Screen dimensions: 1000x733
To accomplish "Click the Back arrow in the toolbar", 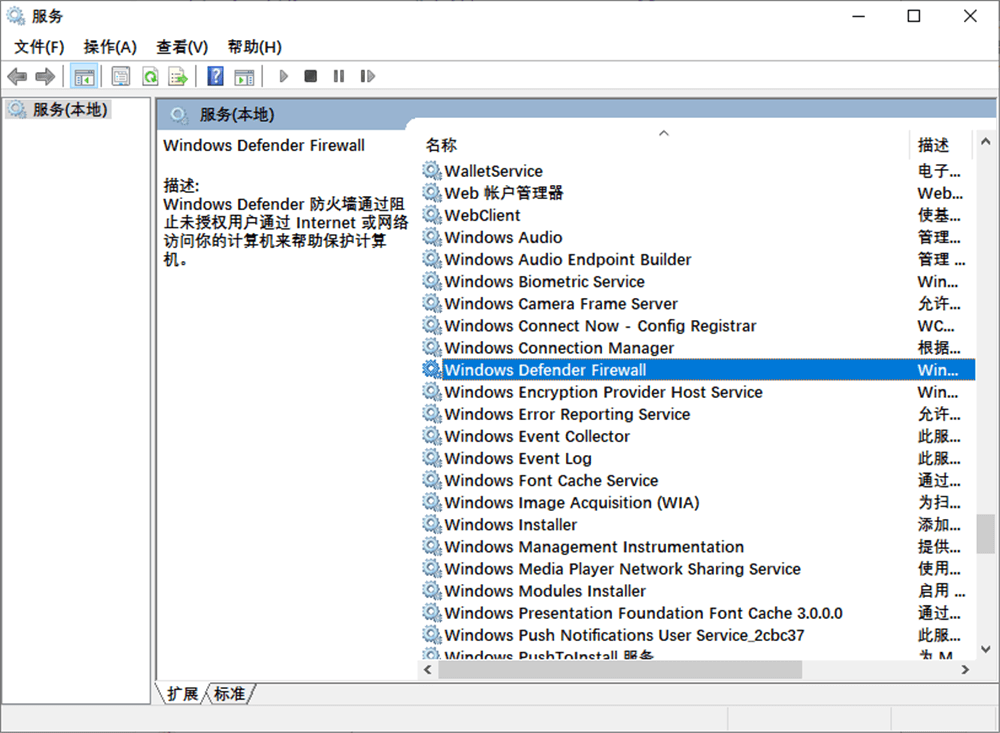I will coord(17,76).
